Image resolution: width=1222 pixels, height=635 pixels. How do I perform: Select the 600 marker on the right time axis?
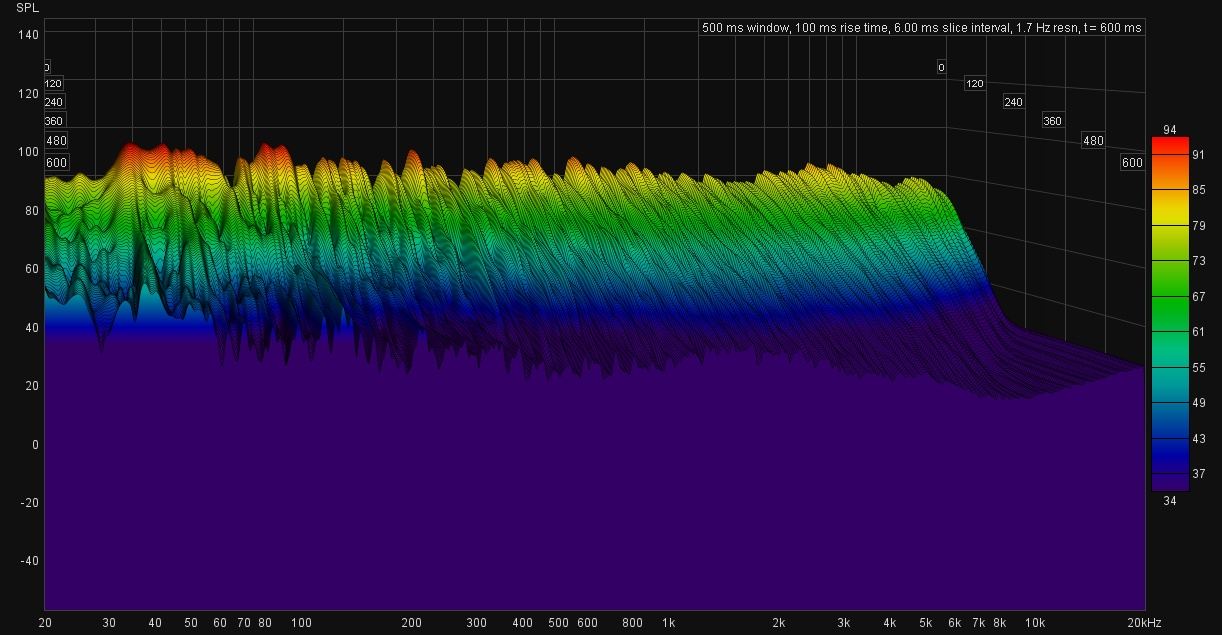[x=1132, y=163]
